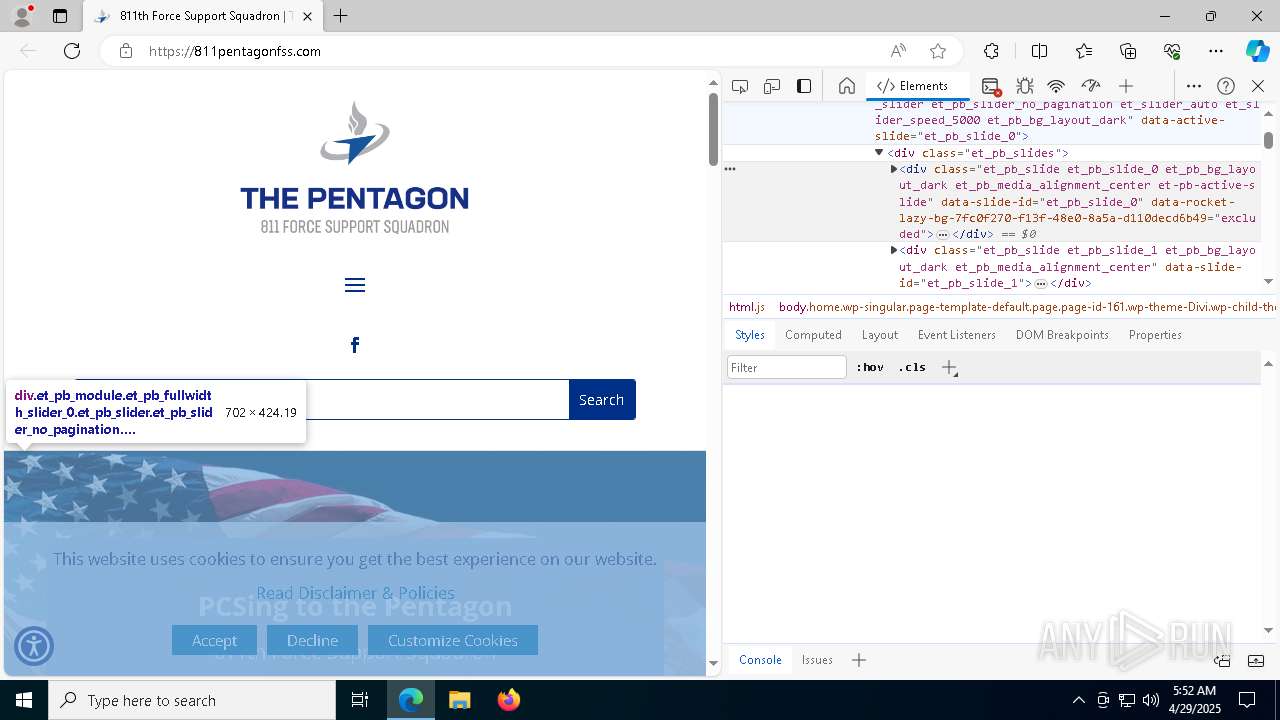Open Copilot sidebar icon
The height and width of the screenshot is (720, 1280).
1257,51
